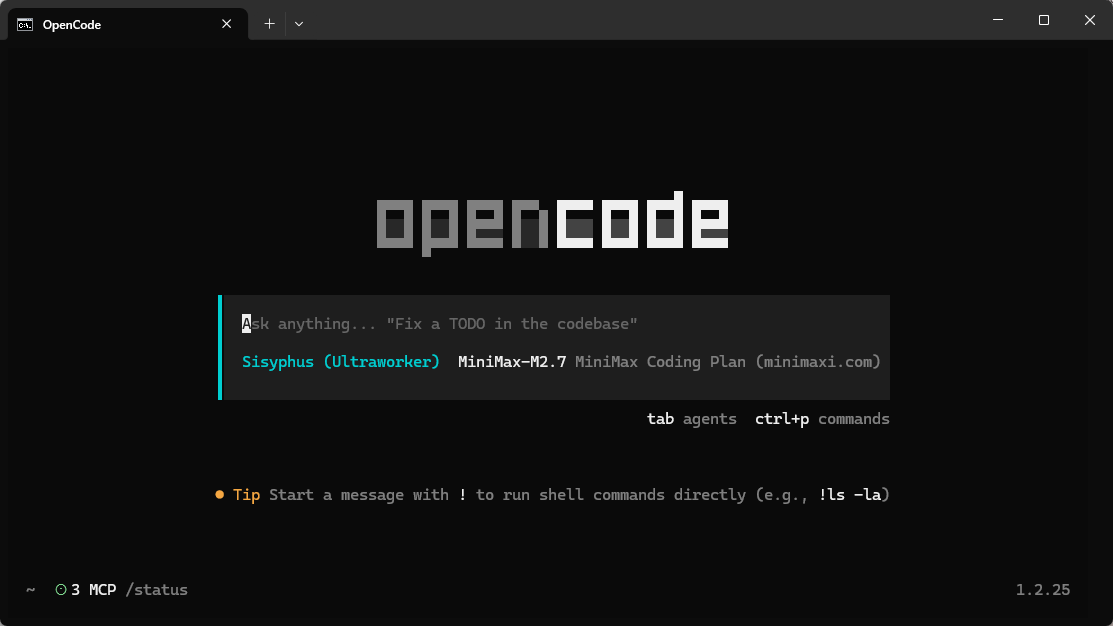Click the 'ctrl+p commands' shortcut hint
This screenshot has width=1113, height=626.
coord(822,419)
